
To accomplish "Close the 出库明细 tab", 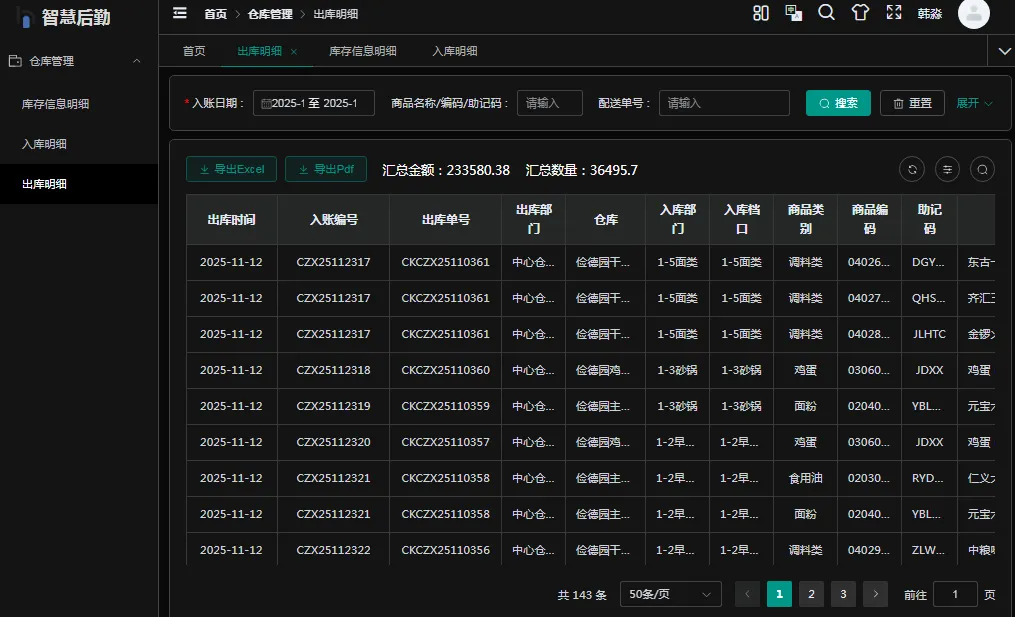I will click(x=294, y=52).
